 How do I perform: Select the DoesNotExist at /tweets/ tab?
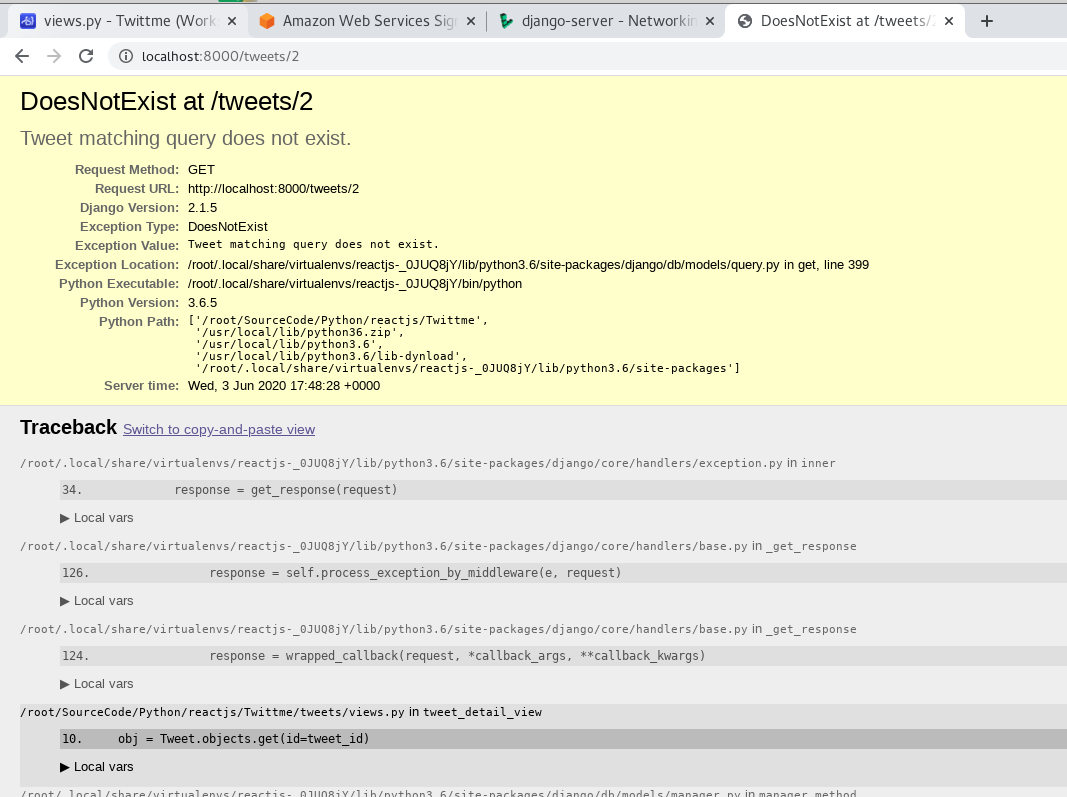pyautogui.click(x=846, y=21)
